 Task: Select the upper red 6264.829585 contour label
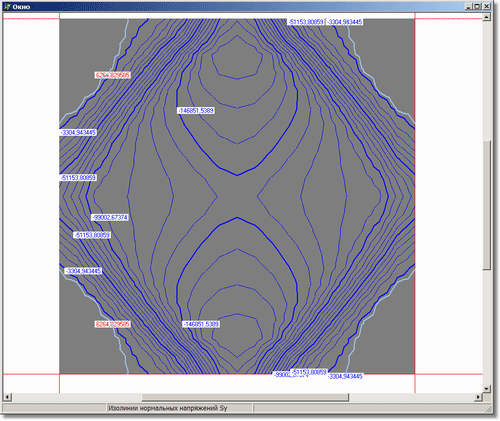point(112,75)
